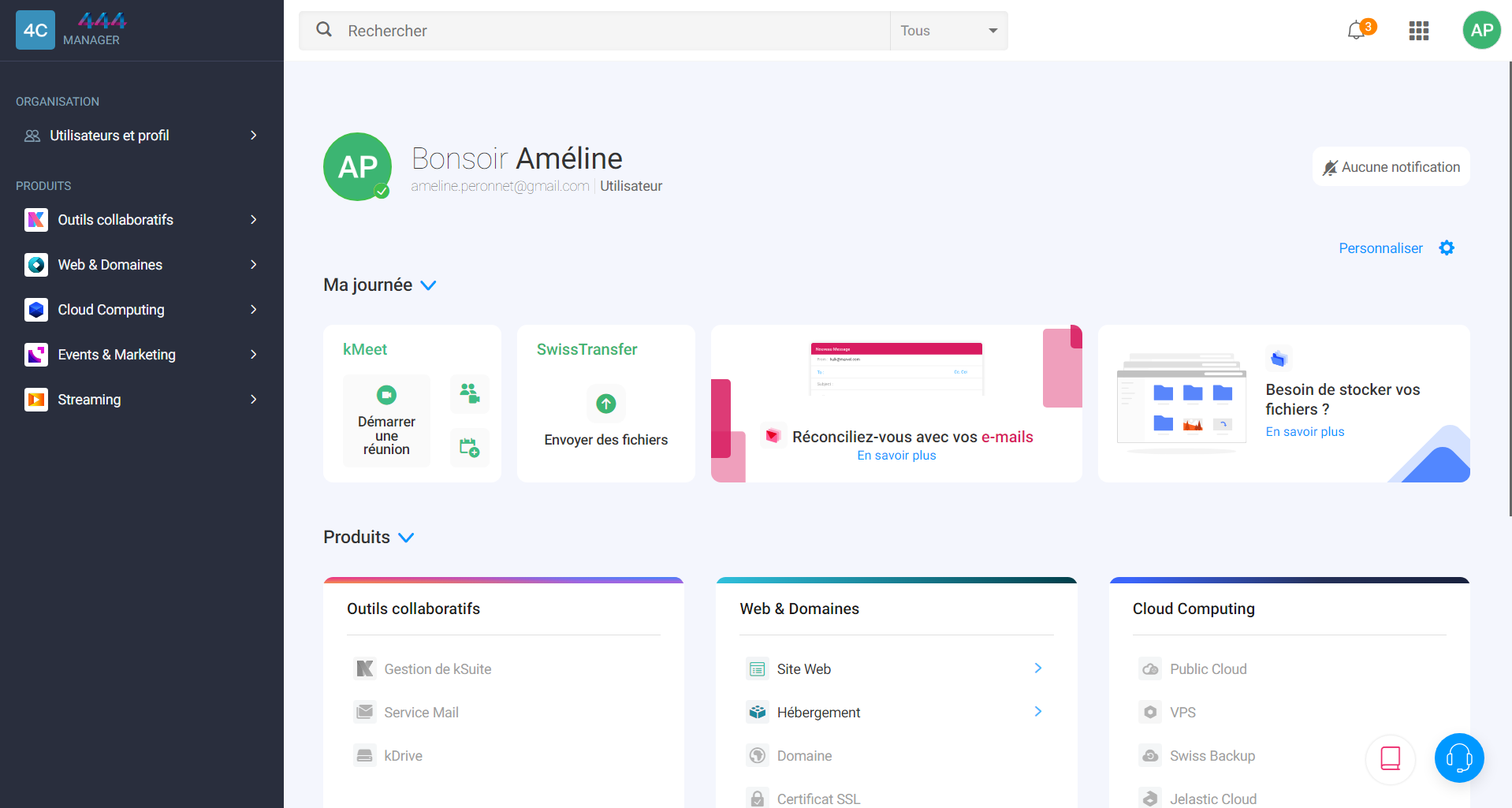Click En savoir plus under e-mails banner
This screenshot has height=808, width=1512.
click(897, 456)
